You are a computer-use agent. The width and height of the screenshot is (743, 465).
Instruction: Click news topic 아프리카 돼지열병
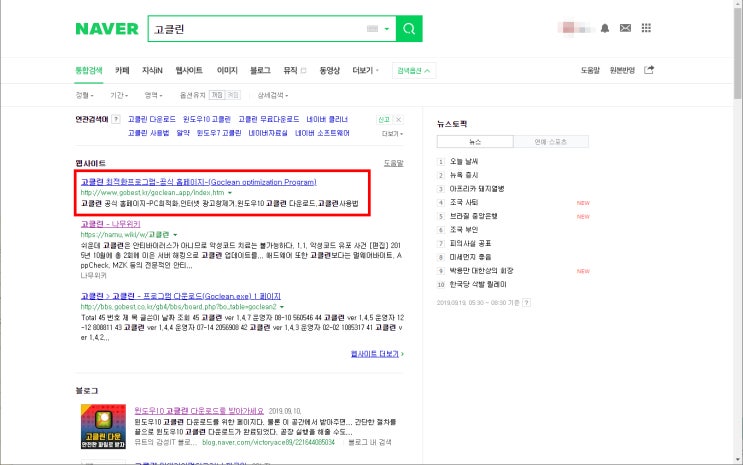(477, 189)
